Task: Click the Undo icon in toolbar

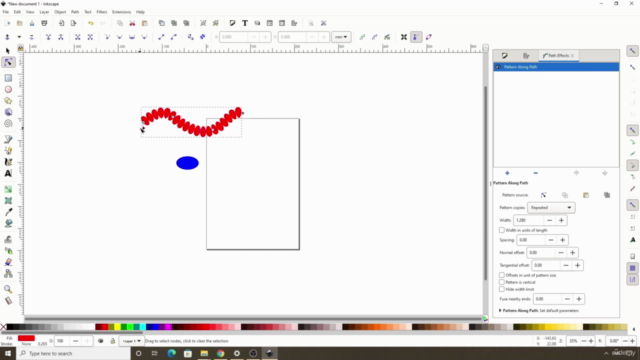Action: [x=91, y=23]
